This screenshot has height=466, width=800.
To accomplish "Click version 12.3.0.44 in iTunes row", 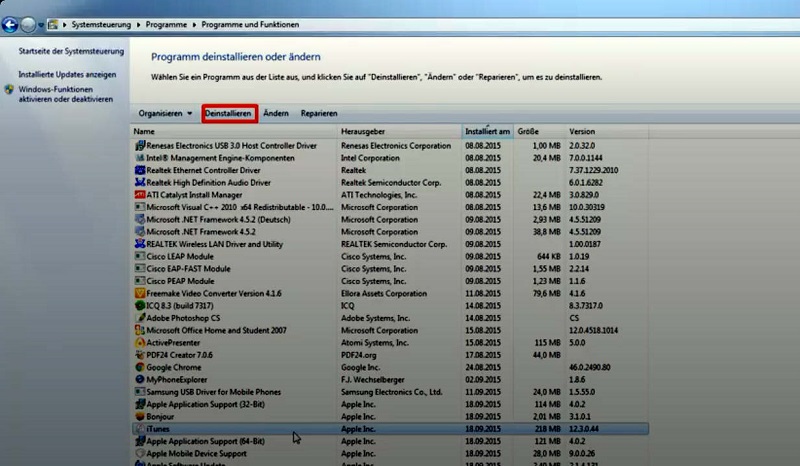I will click(584, 429).
